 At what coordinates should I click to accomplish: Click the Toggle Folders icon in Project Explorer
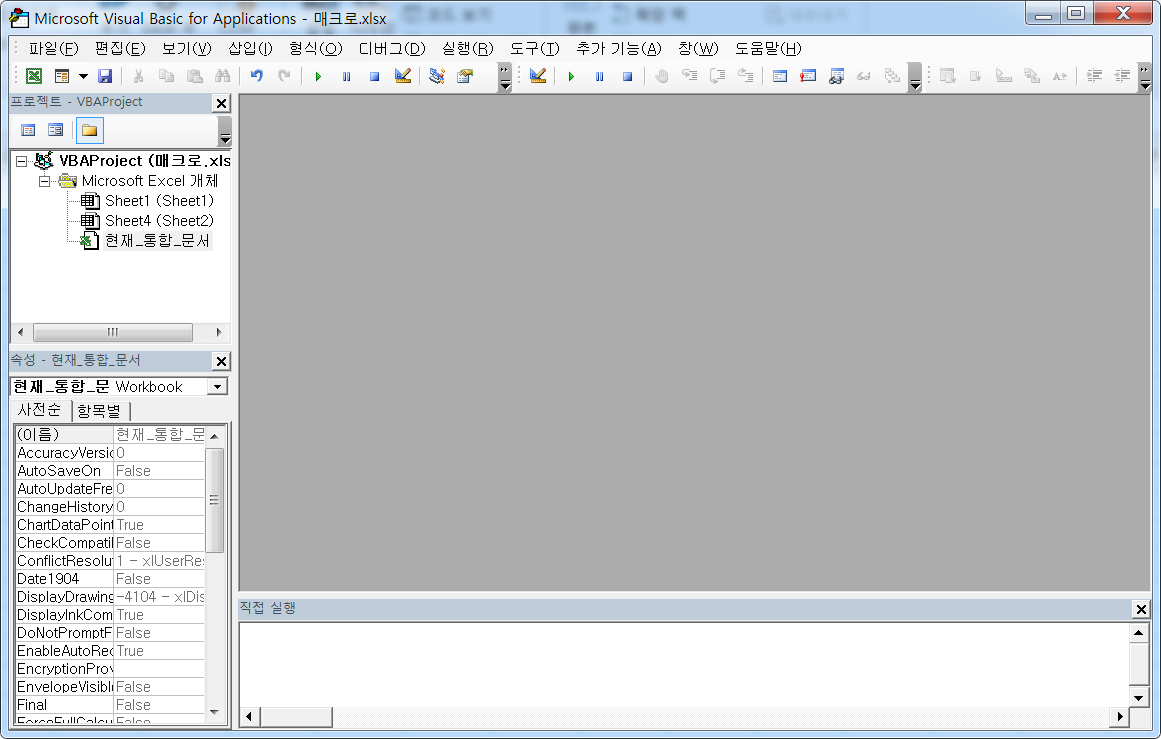click(x=89, y=129)
